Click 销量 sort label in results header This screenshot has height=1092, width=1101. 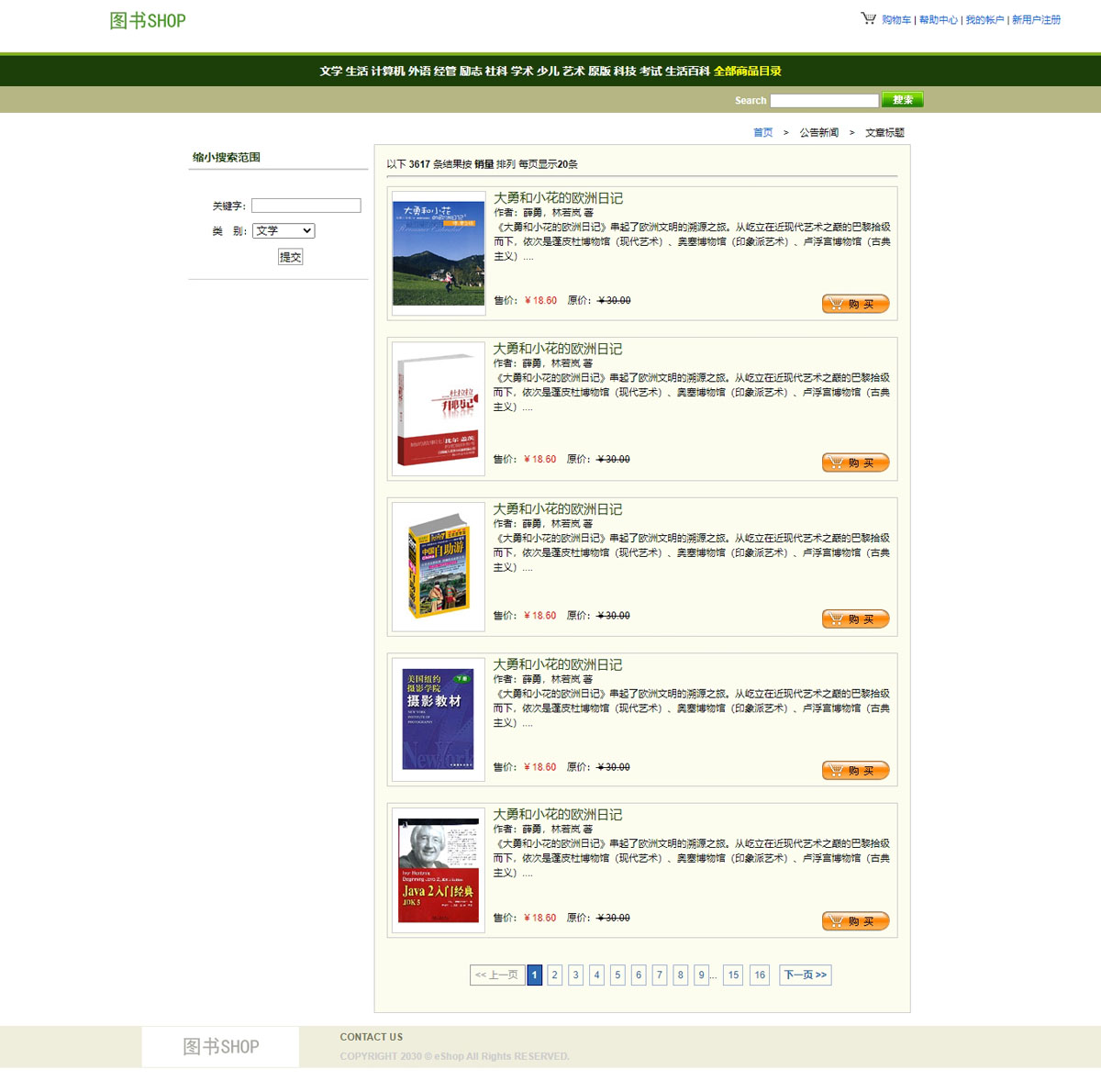pos(484,165)
